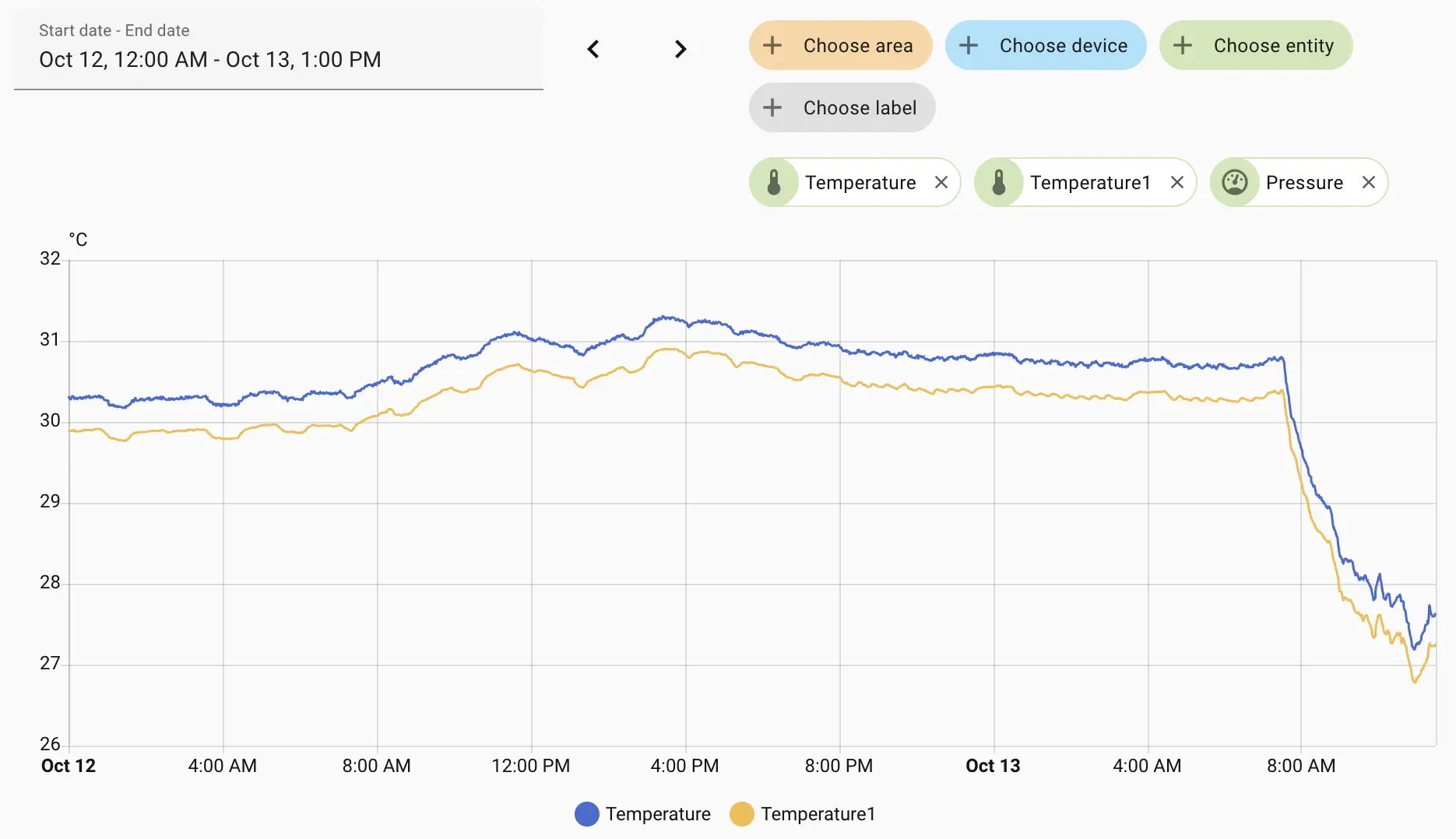Image resolution: width=1456 pixels, height=839 pixels.
Task: Open the Choose area picker
Action: point(841,45)
